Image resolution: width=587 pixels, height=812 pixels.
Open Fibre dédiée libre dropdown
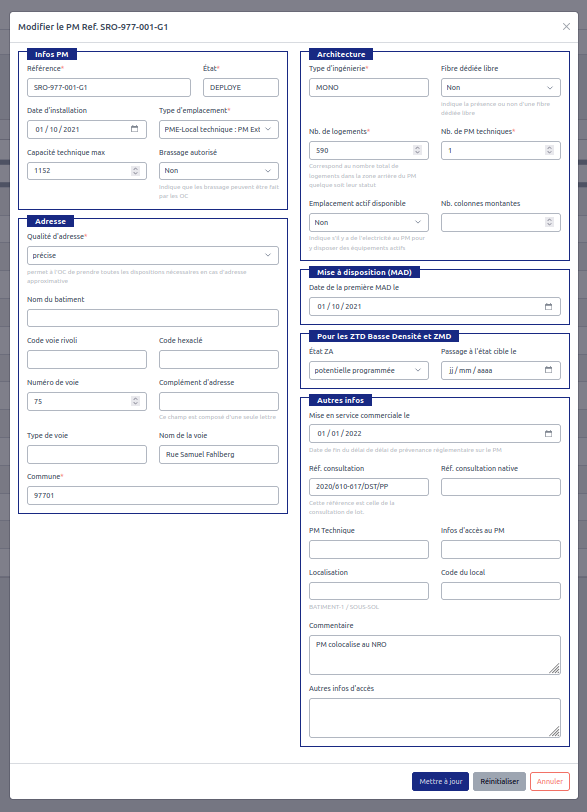pos(501,88)
